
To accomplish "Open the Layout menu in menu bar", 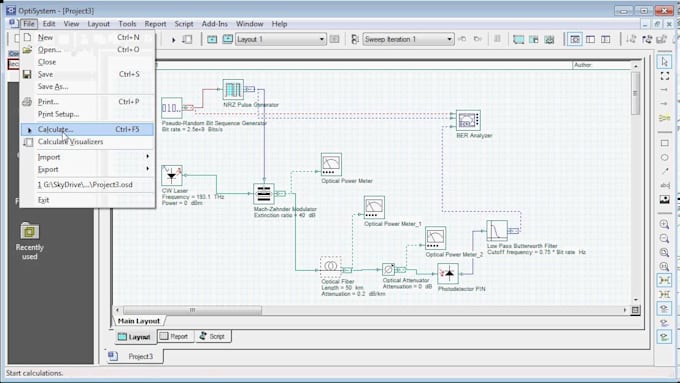I will (x=98, y=24).
